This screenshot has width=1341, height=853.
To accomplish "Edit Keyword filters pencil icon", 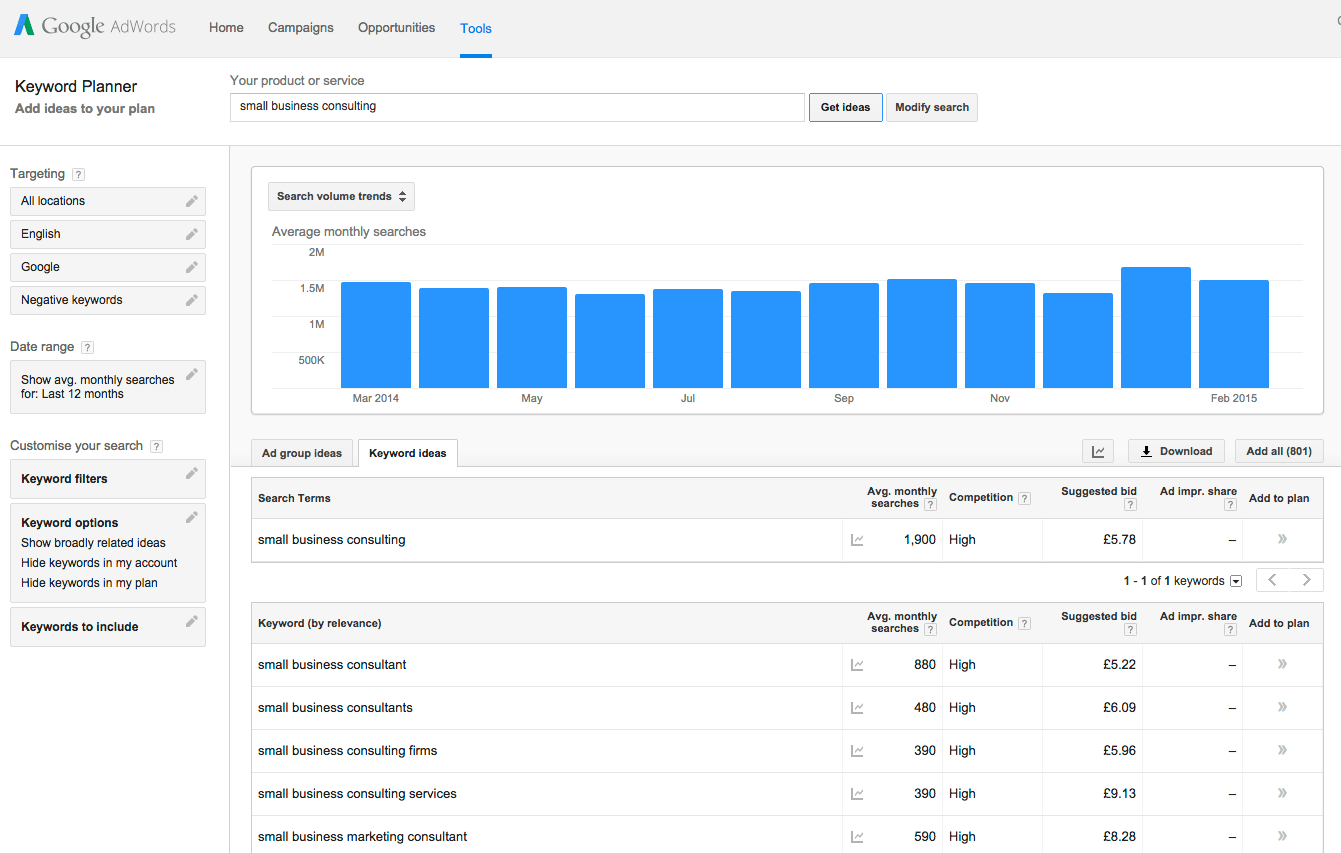I will tap(191, 473).
